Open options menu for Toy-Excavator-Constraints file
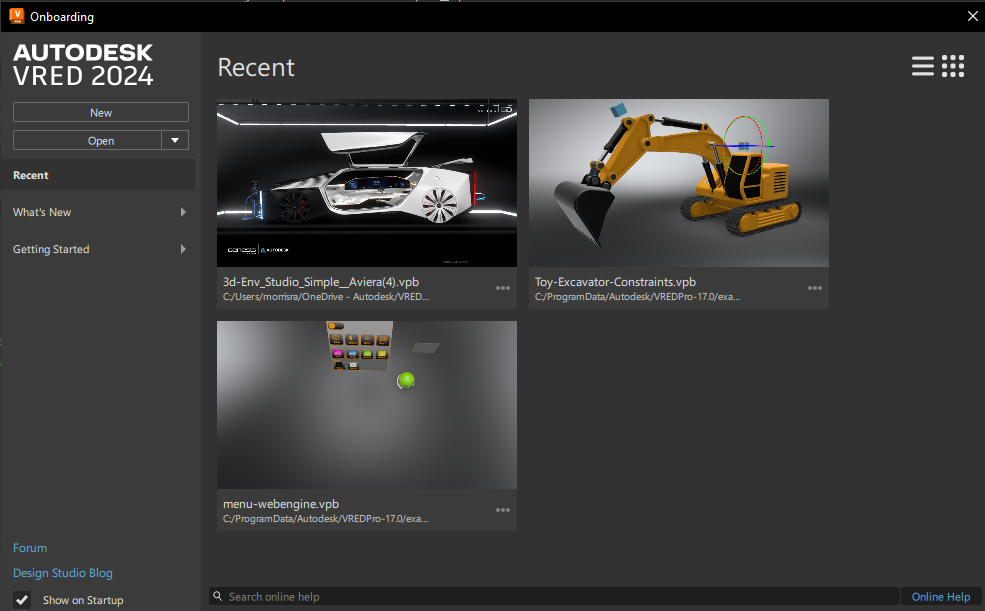The height and width of the screenshot is (611, 985). click(x=815, y=288)
